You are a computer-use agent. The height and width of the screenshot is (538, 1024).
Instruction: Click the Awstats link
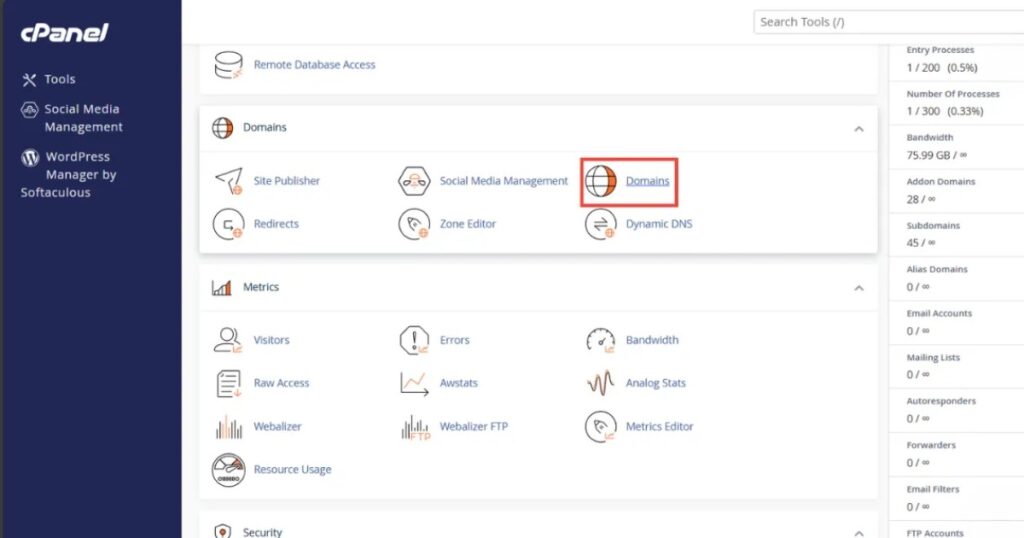pyautogui.click(x=459, y=383)
